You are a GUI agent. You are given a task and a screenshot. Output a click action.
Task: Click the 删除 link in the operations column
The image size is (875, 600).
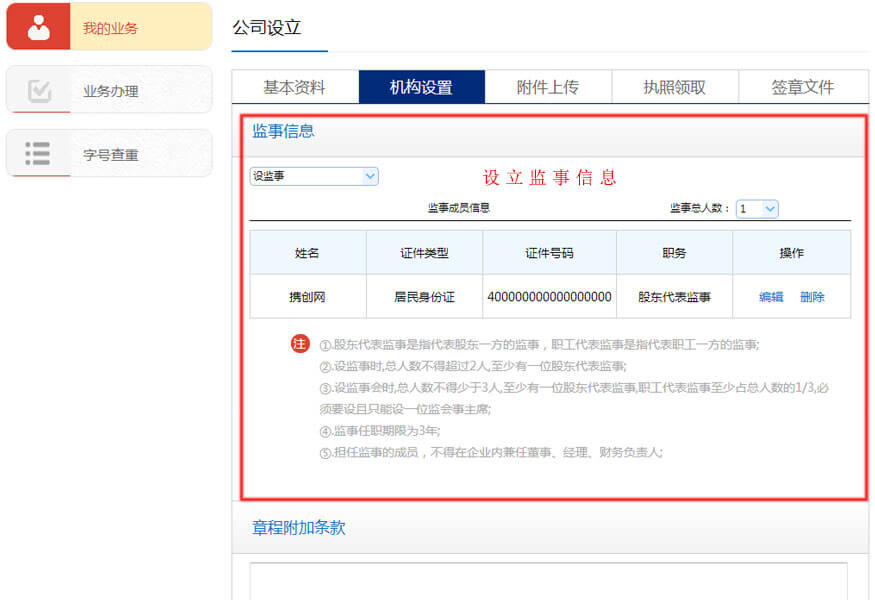(x=812, y=297)
